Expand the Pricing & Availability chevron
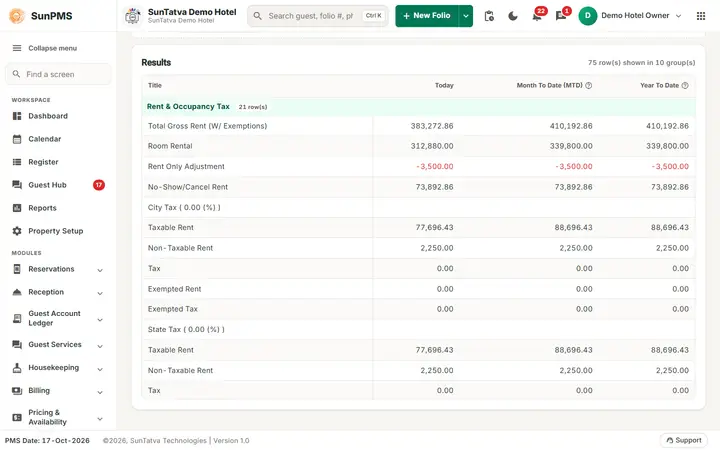The height and width of the screenshot is (450, 720). point(100,418)
